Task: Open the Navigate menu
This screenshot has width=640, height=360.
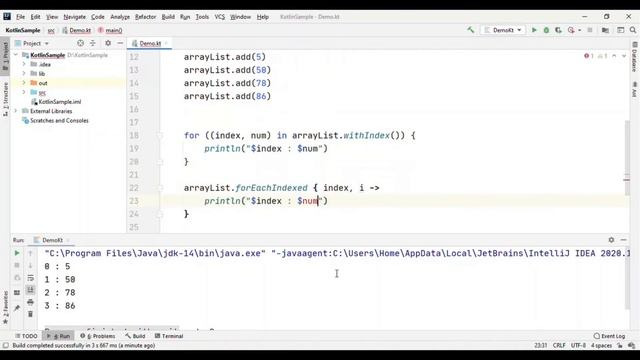Action: 75,17
